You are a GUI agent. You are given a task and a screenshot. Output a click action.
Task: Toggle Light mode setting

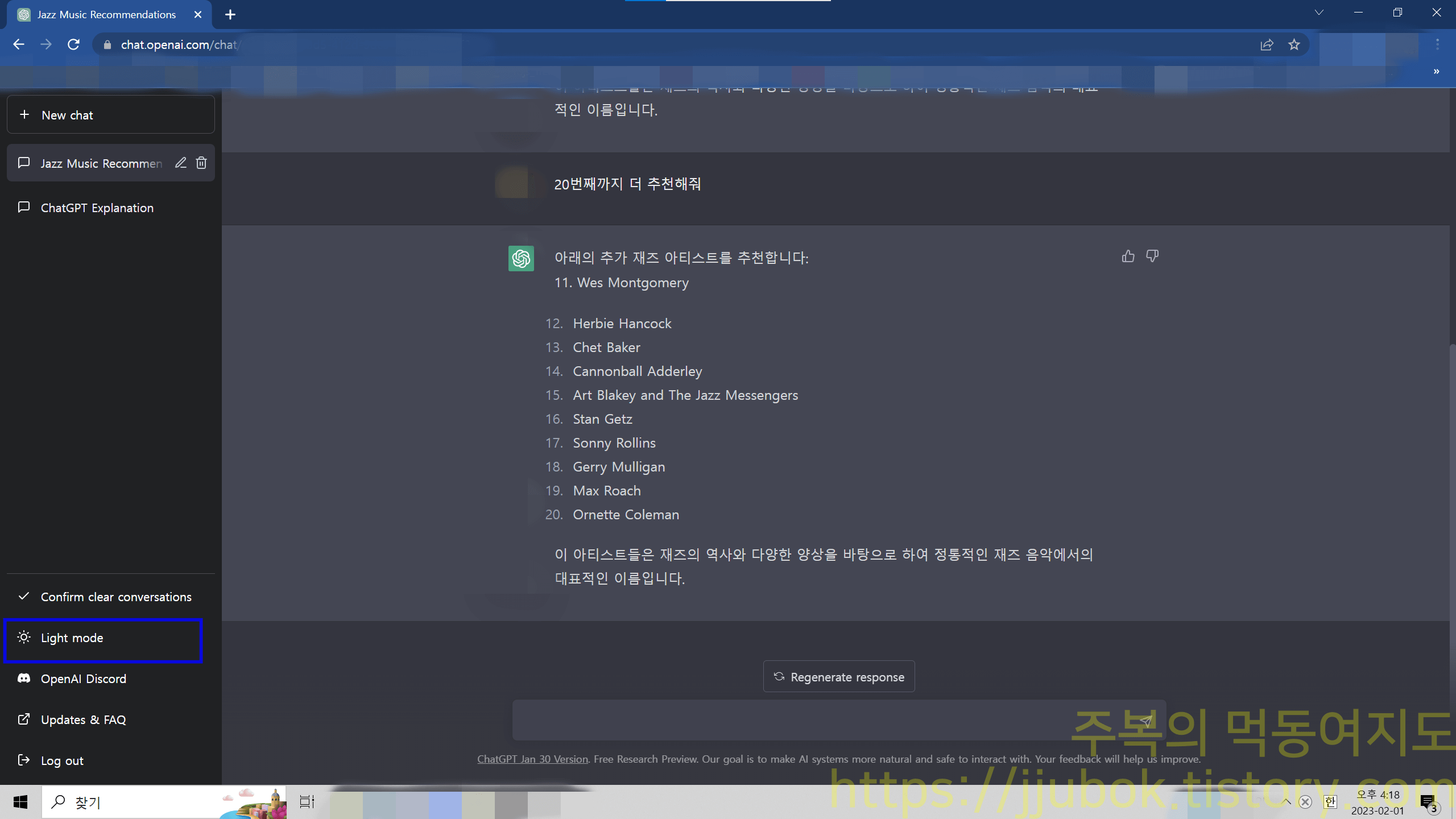point(71,637)
